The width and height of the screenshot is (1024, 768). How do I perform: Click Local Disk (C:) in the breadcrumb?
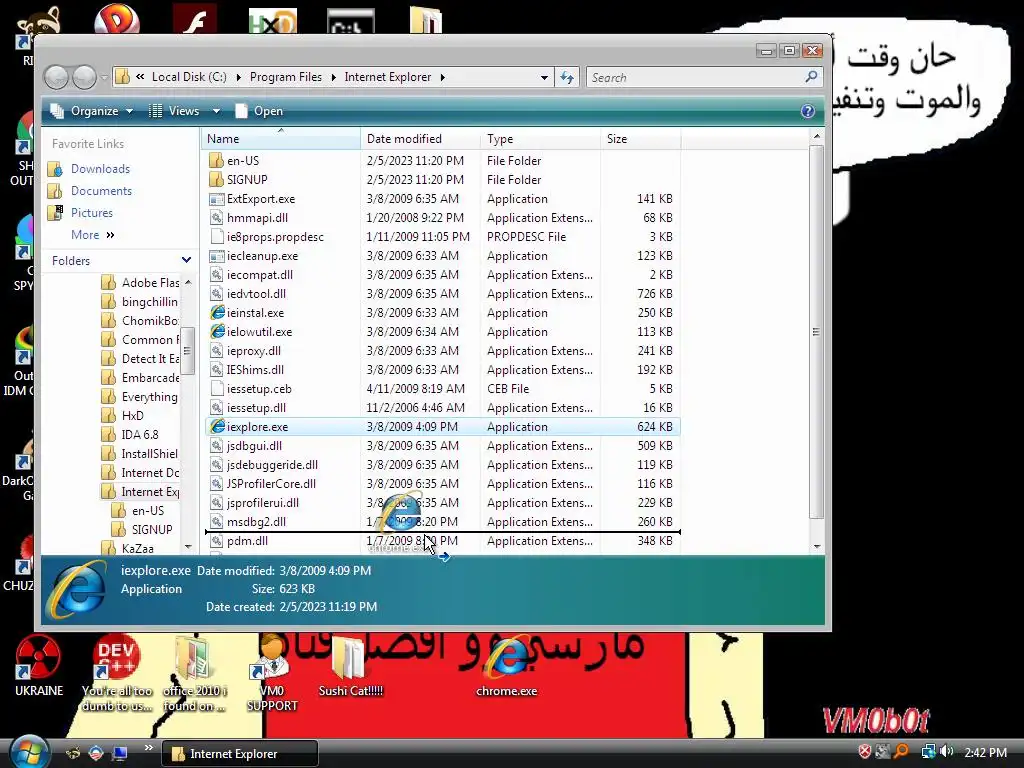click(189, 77)
